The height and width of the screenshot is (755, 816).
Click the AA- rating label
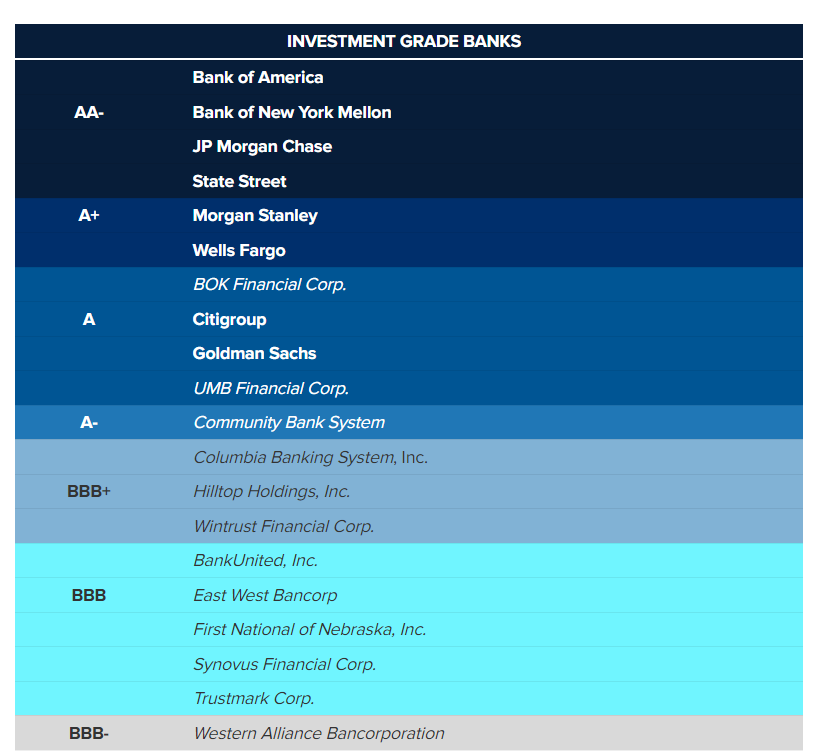click(x=89, y=113)
